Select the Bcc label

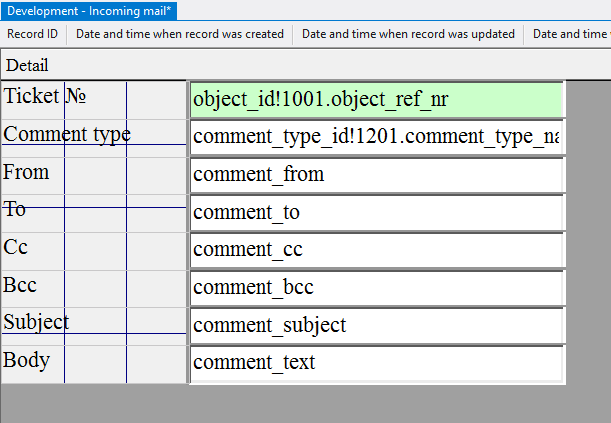click(20, 285)
